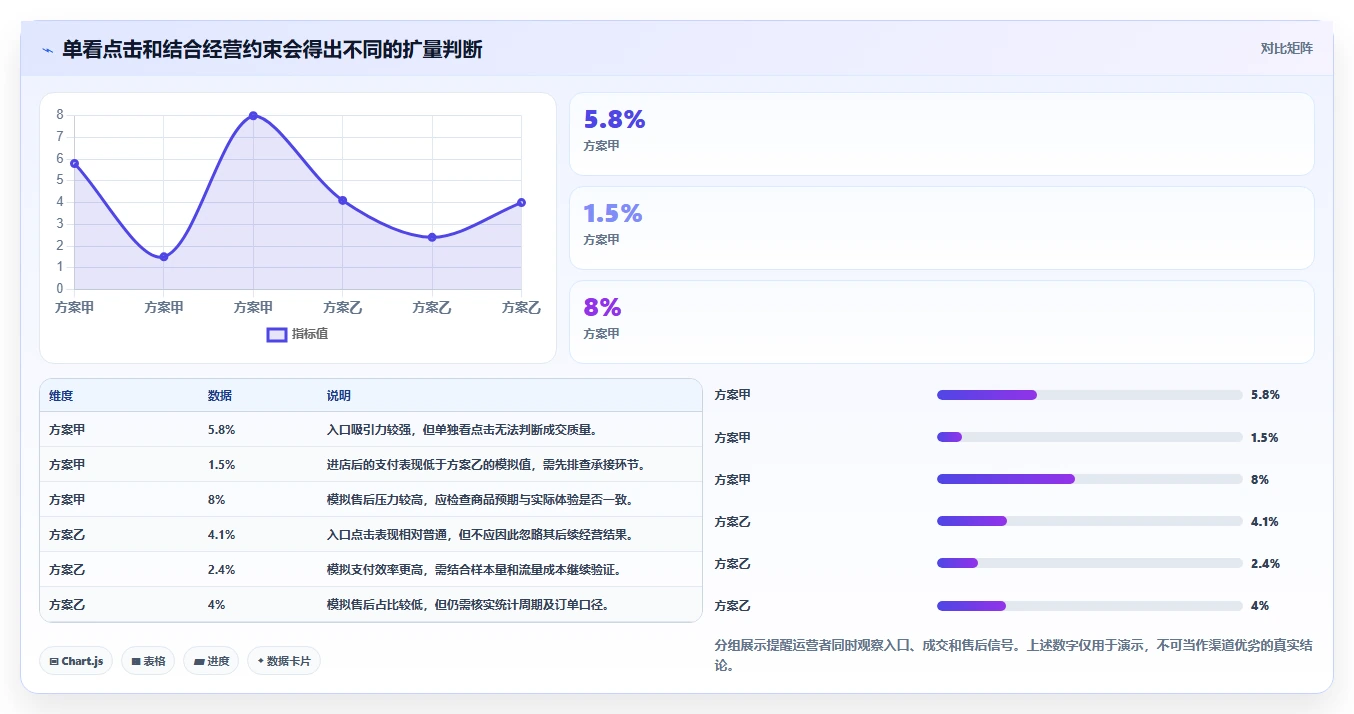Click the progress bar for 8%
This screenshot has height=714, width=1354.
(1089, 479)
